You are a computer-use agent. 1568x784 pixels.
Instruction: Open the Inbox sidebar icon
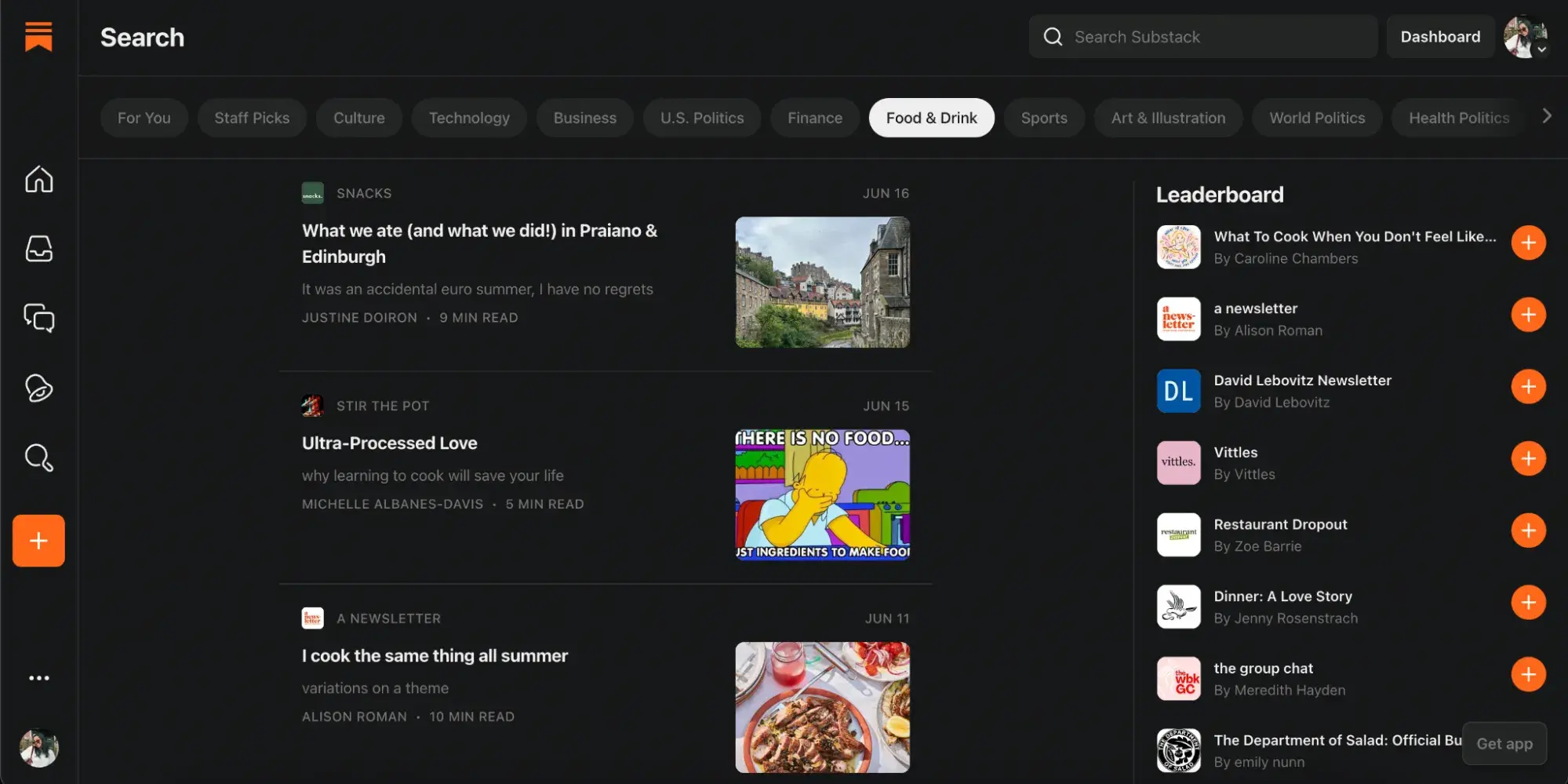tap(38, 249)
